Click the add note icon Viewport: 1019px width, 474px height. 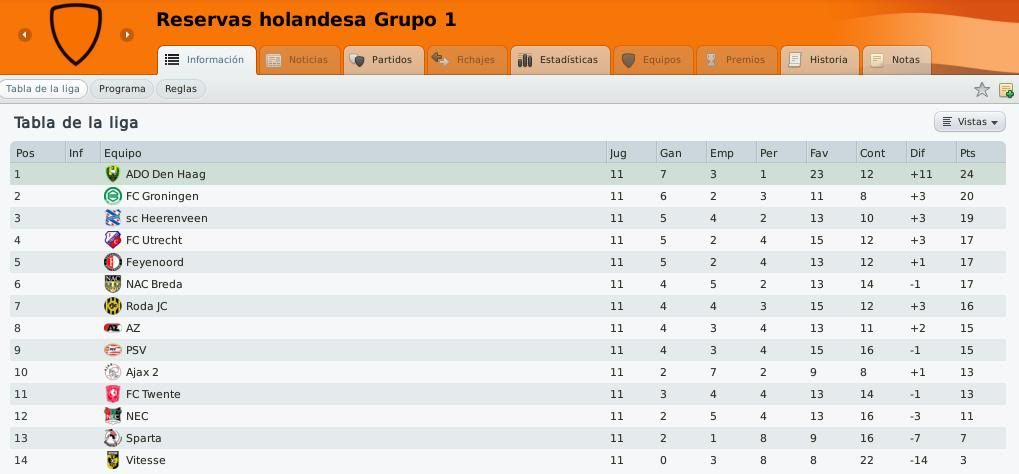pyautogui.click(x=1005, y=90)
